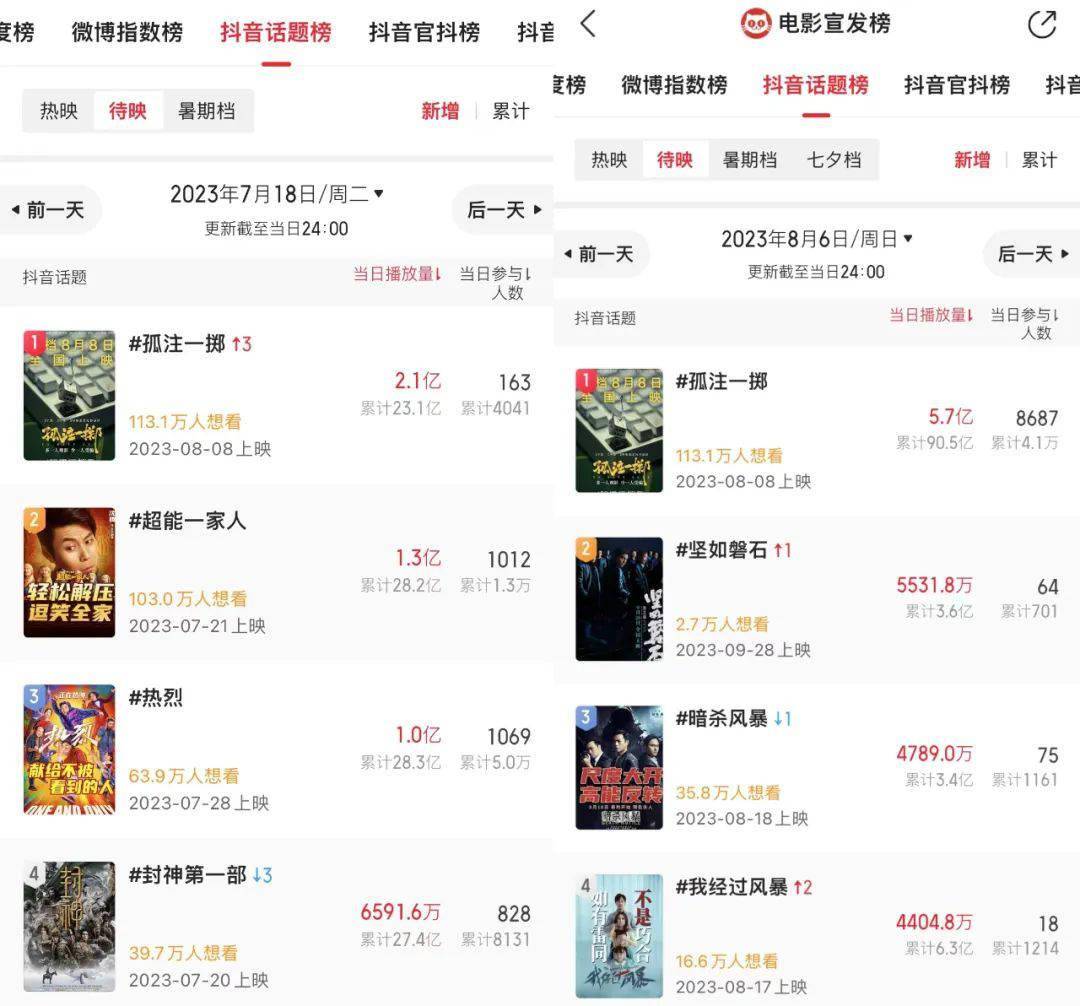Viewport: 1080px width, 1006px height.
Task: Expand date picker for 2023年7月18日
Action: 276,194
